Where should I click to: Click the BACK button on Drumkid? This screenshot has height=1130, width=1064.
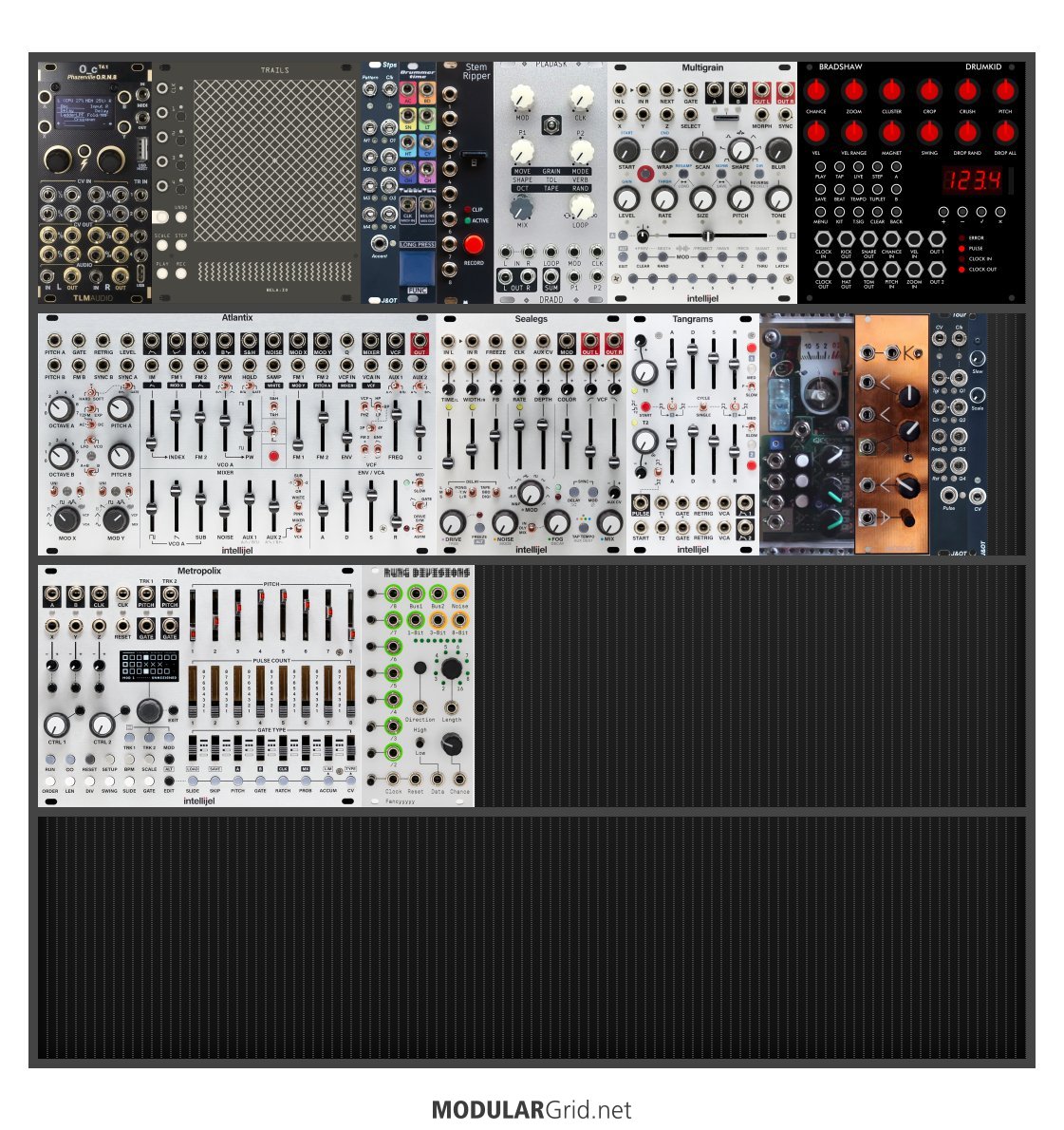click(x=896, y=212)
